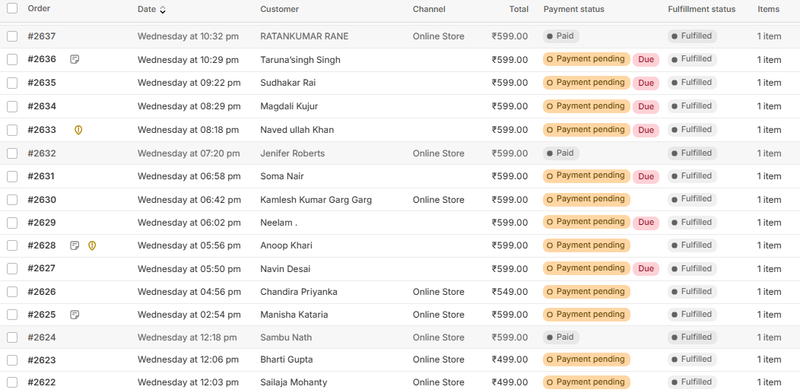
Task: Select the checkbox for order #2625
Action: point(12,314)
